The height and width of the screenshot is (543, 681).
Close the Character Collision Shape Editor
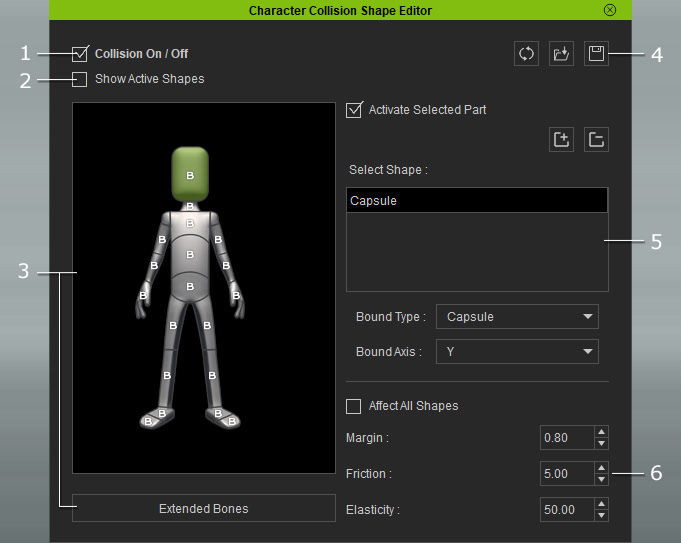tap(610, 10)
